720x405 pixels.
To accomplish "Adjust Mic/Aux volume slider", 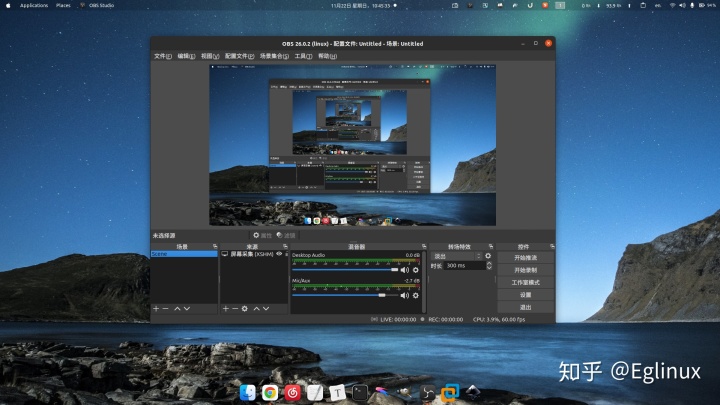I will 345,295.
